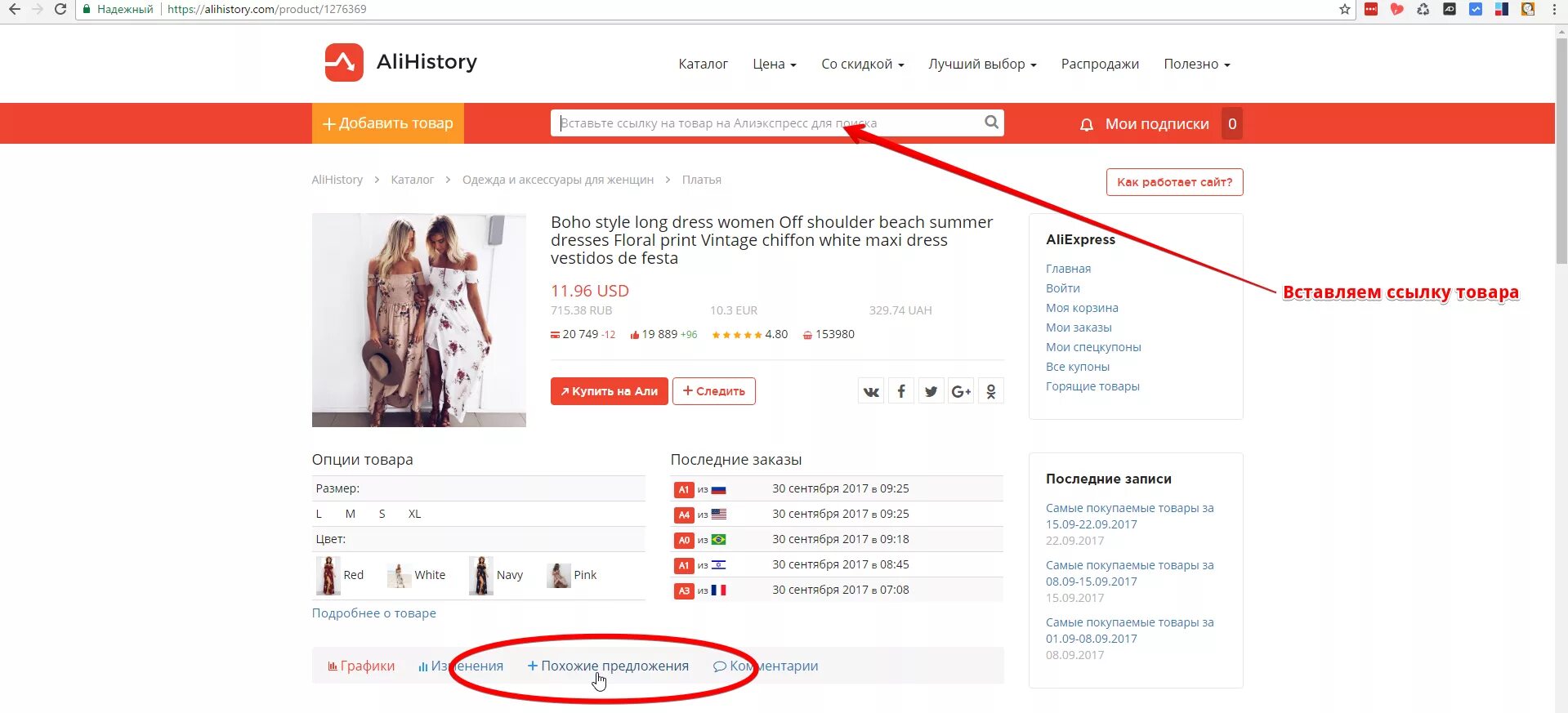Click the search magnifier icon

coord(991,123)
